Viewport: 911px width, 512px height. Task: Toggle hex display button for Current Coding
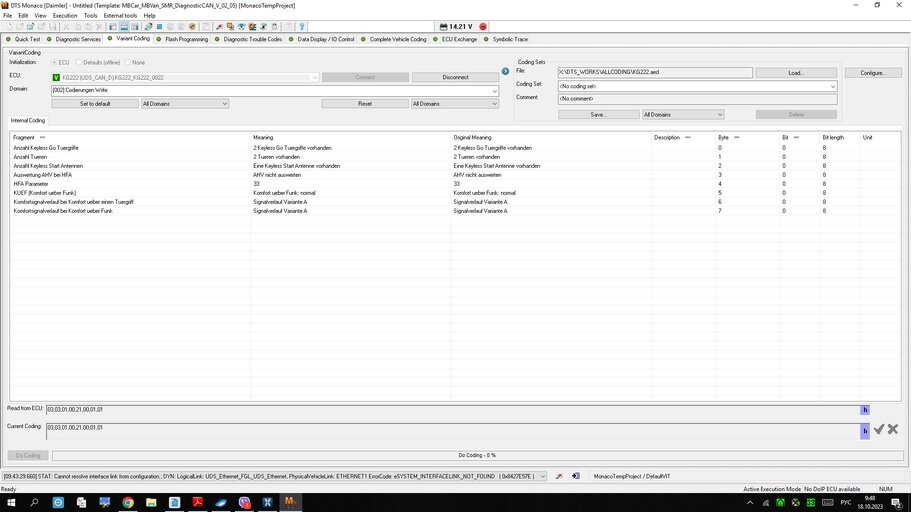pyautogui.click(x=865, y=431)
